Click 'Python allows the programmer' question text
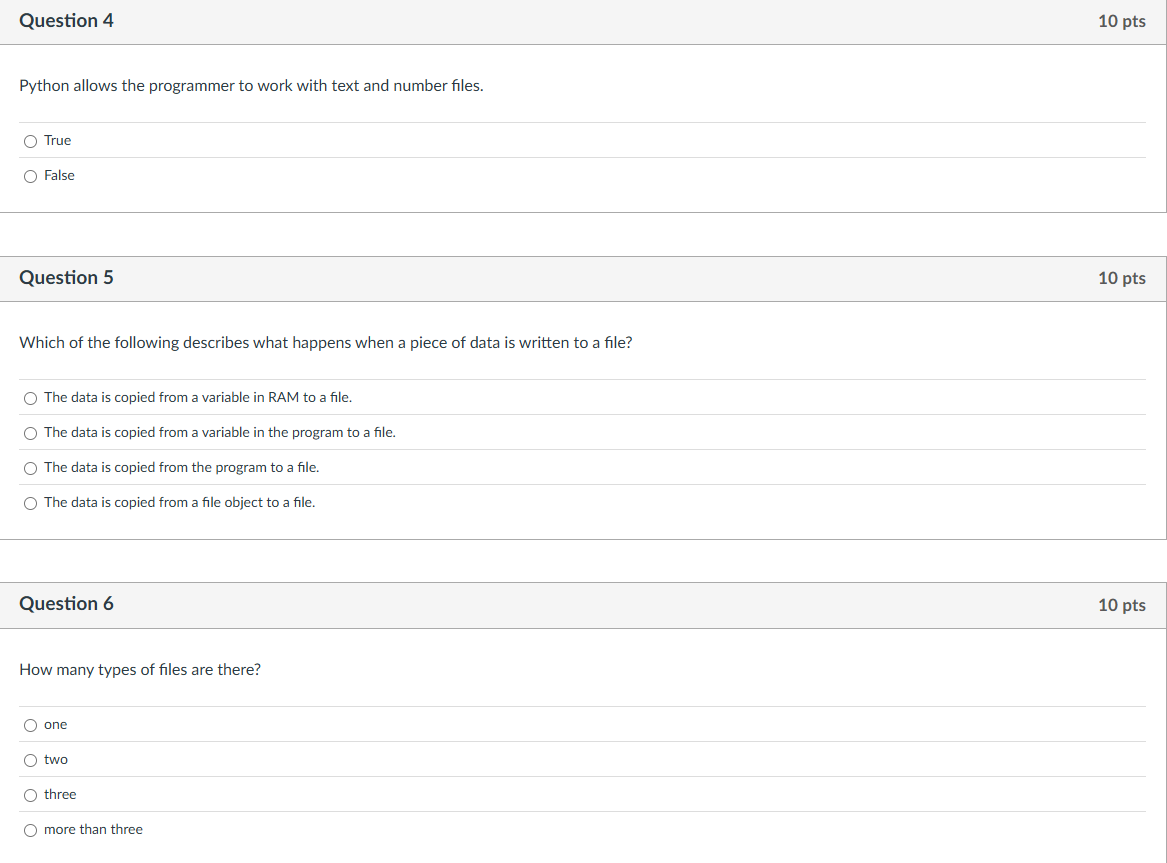Screen dimensions: 1167x863 (x=252, y=86)
